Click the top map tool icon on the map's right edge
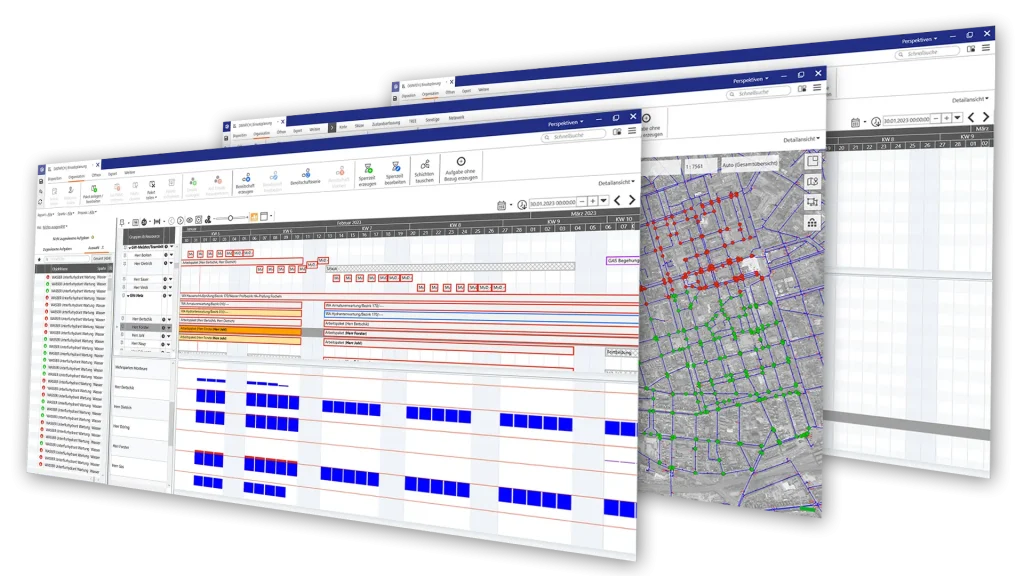This screenshot has height=576, width=1024. (812, 163)
